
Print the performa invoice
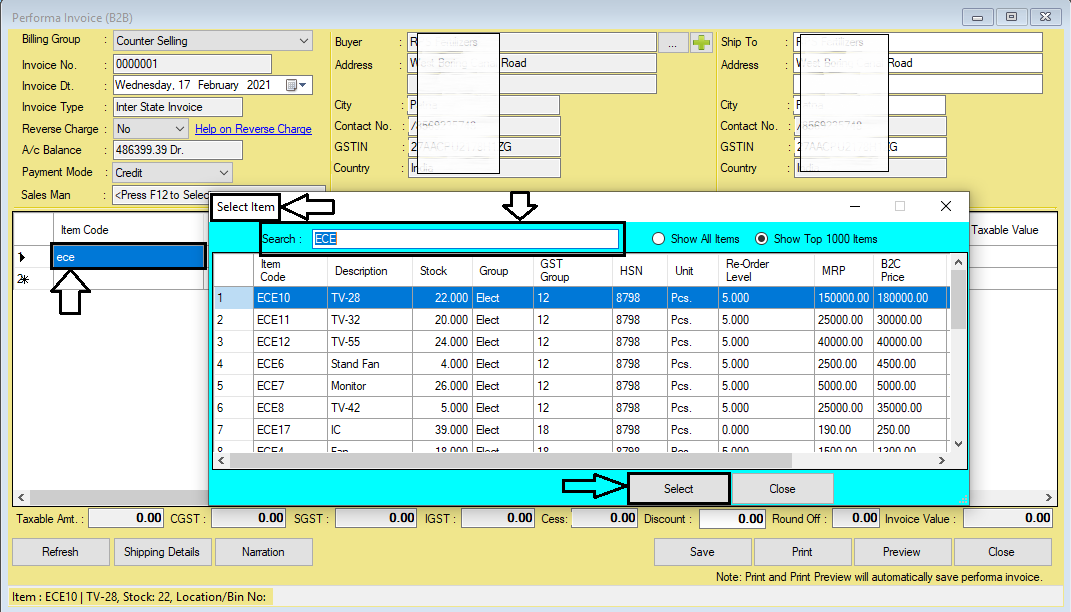pos(801,551)
